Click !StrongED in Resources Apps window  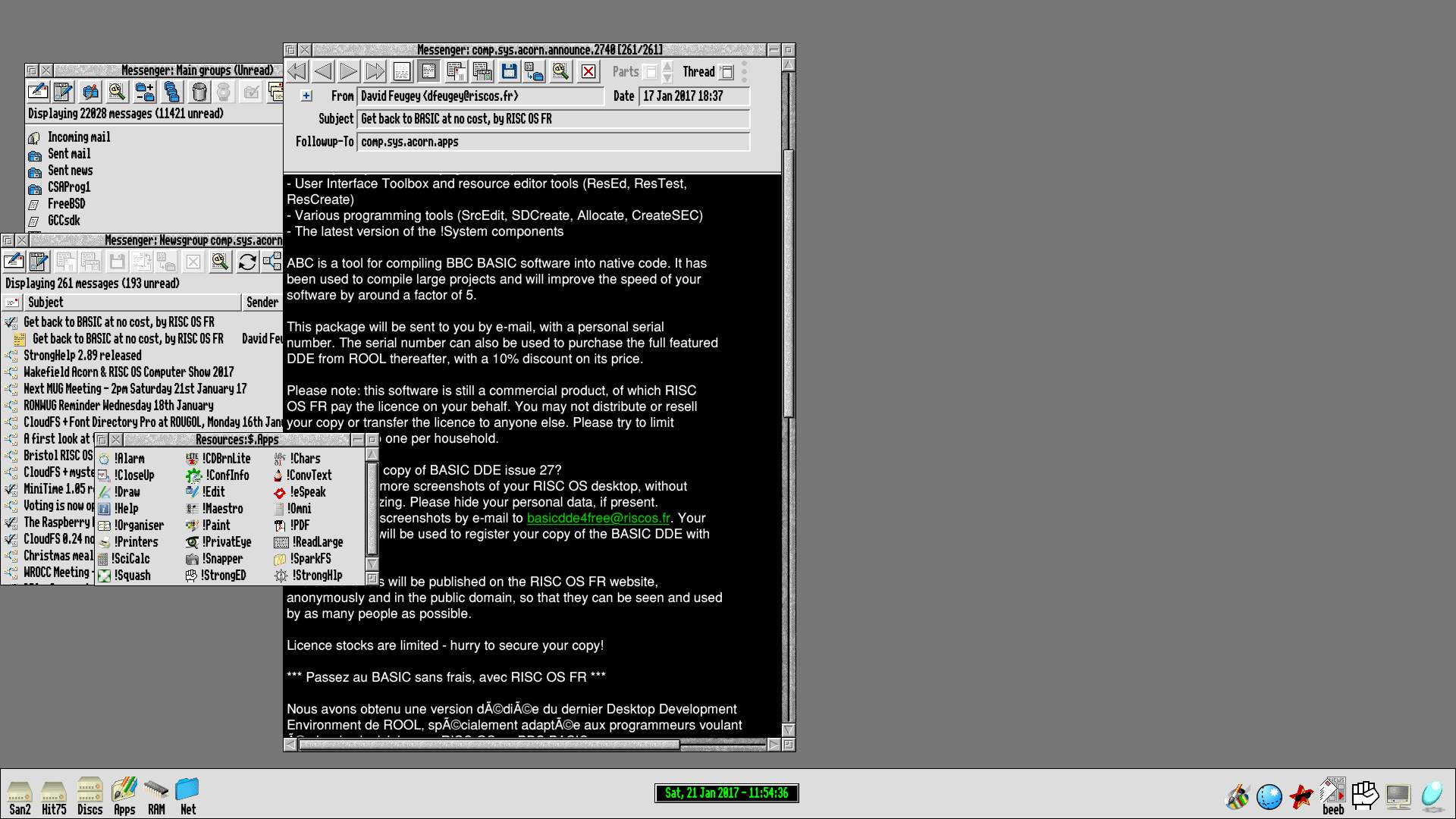click(x=216, y=576)
